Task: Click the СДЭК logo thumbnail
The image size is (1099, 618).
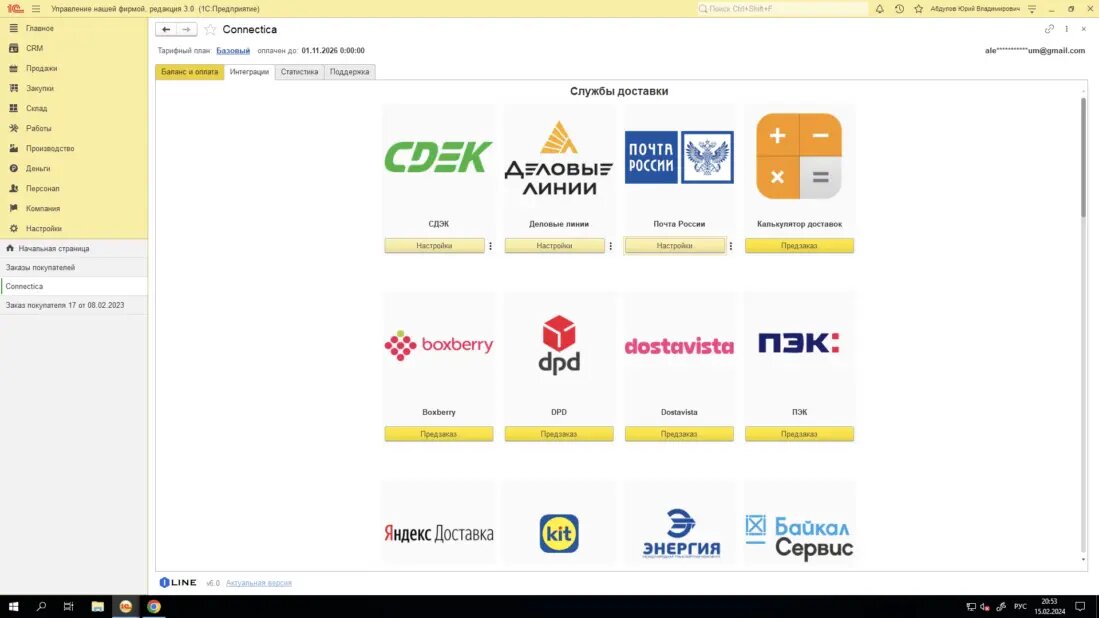Action: coord(439,156)
